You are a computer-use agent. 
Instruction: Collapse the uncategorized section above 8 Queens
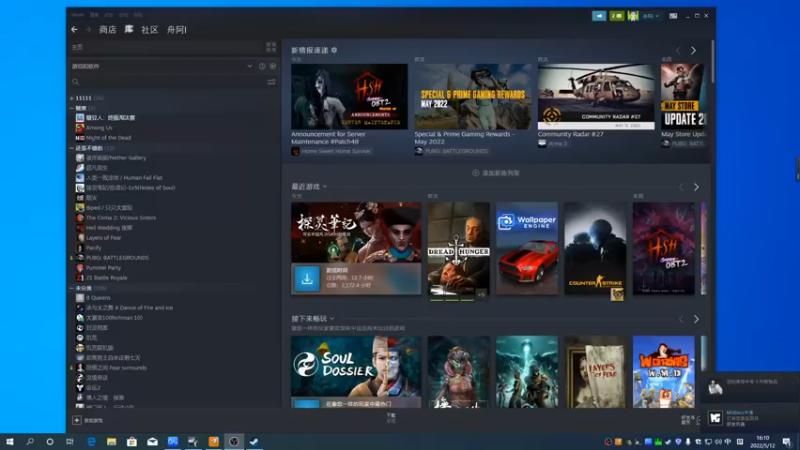(x=71, y=288)
